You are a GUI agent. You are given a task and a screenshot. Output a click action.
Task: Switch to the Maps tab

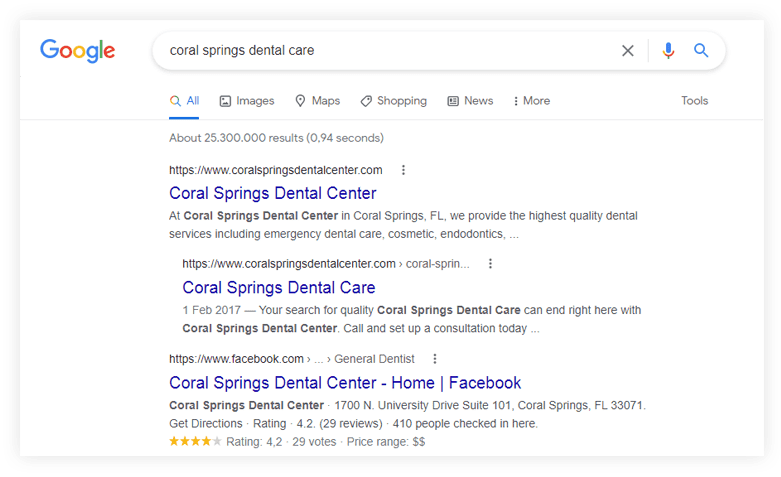[x=317, y=101]
